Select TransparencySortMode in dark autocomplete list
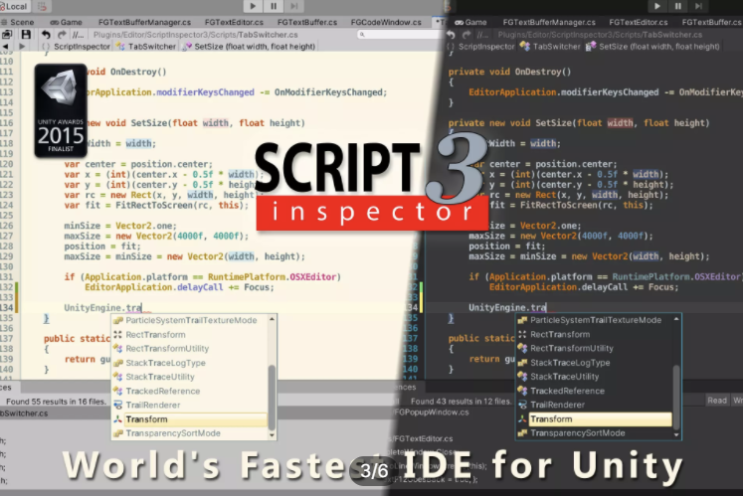Screen dimensions: 743x496 click(595, 433)
